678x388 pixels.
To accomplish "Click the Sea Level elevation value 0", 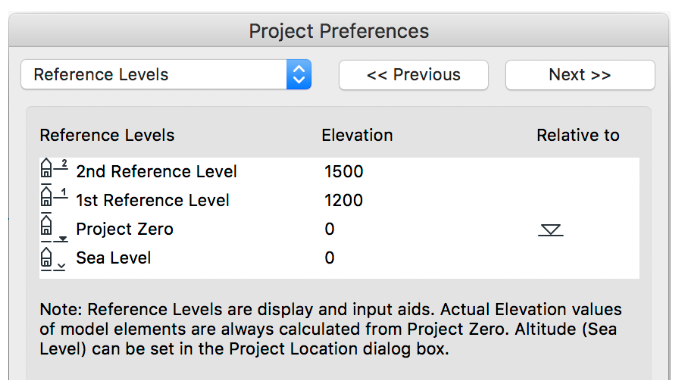I will click(329, 258).
